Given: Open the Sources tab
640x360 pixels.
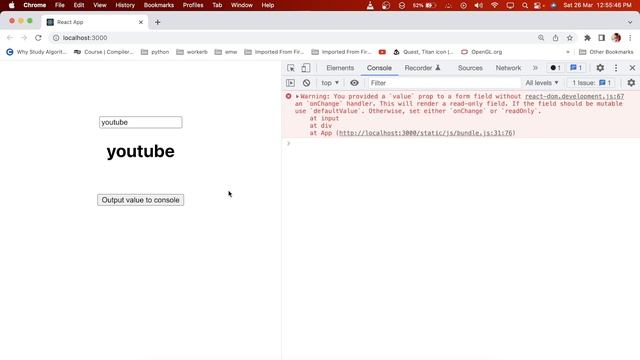Looking at the screenshot, I should pyautogui.click(x=470, y=68).
